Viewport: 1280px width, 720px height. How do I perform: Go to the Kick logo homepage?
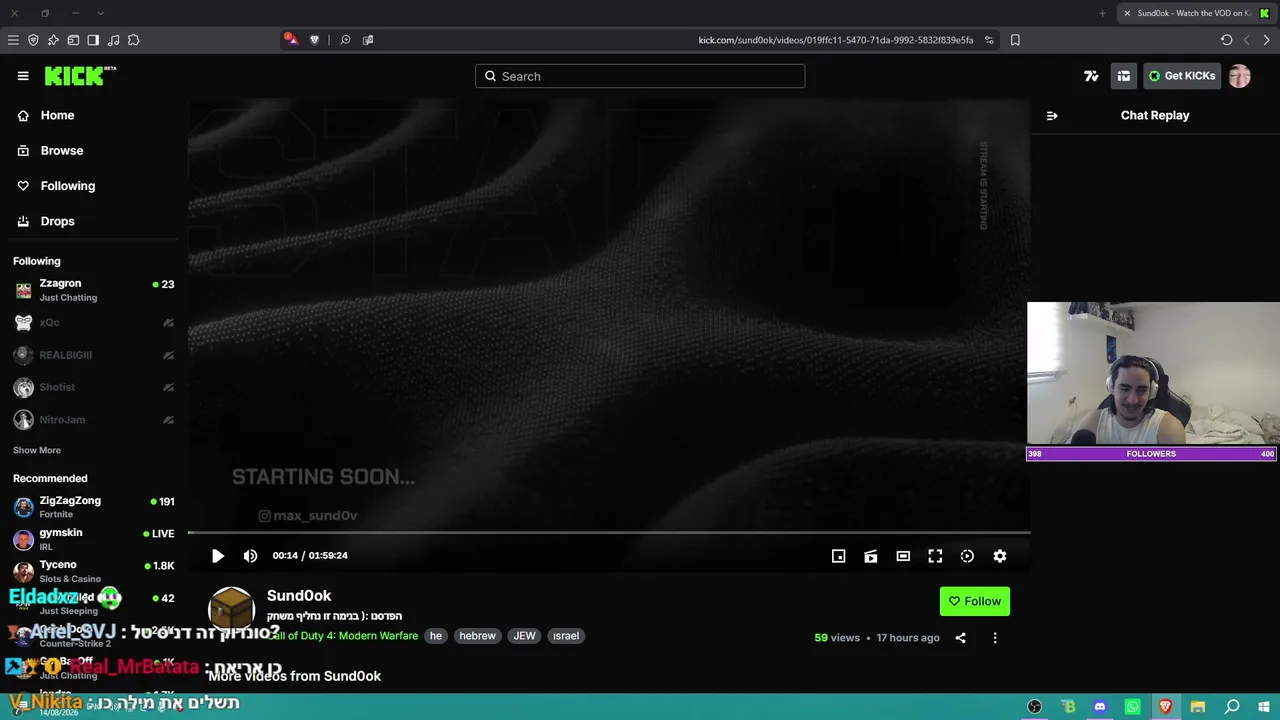80,76
